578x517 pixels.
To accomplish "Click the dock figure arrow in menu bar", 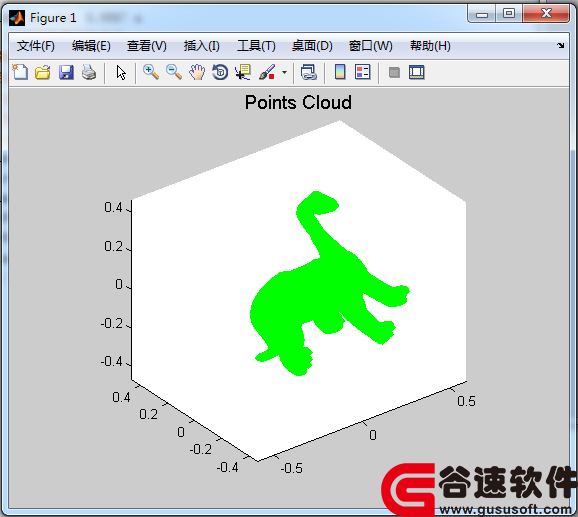I will (561, 45).
